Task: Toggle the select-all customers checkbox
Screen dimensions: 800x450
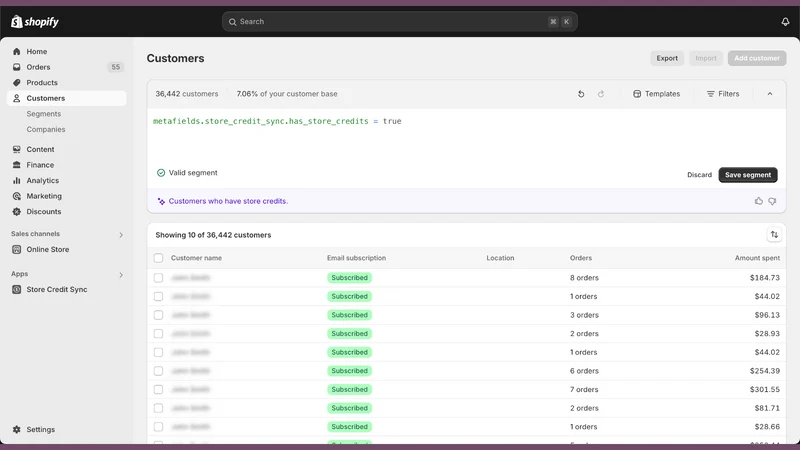Action: [x=159, y=258]
